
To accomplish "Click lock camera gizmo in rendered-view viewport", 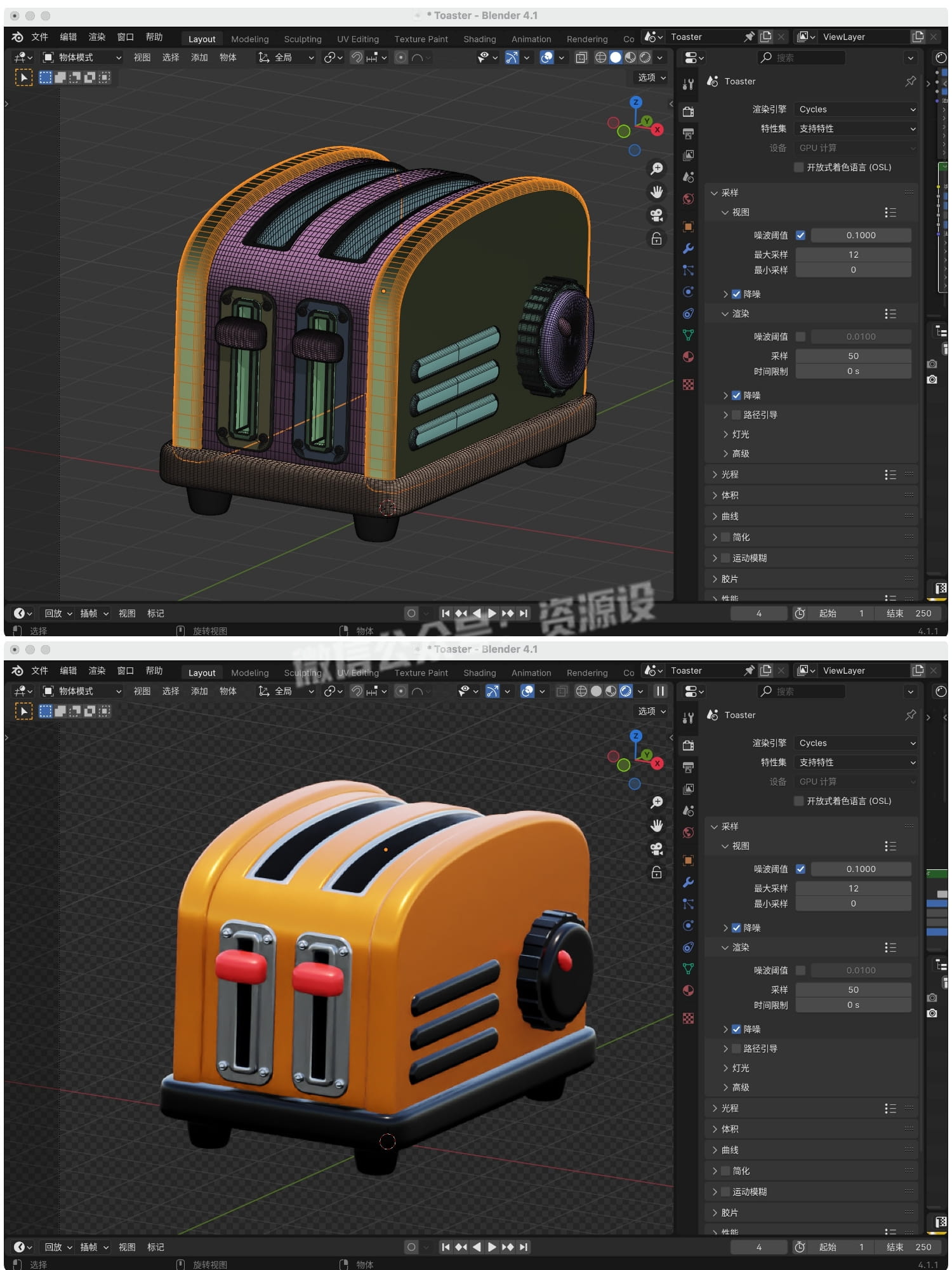I will click(x=657, y=872).
